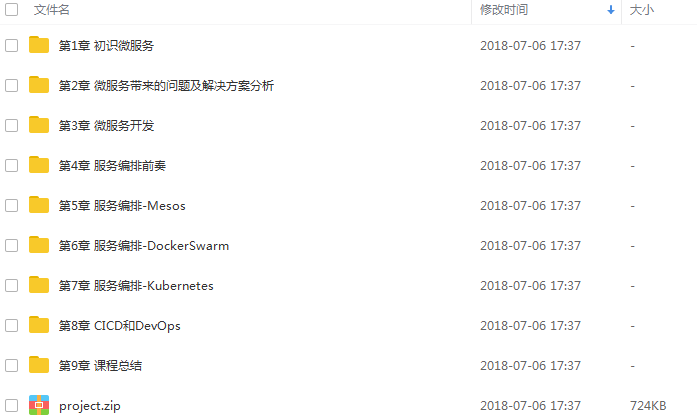Click folder icon next to 第9章 课程总结
This screenshot has height=419, width=697.
click(x=39, y=365)
